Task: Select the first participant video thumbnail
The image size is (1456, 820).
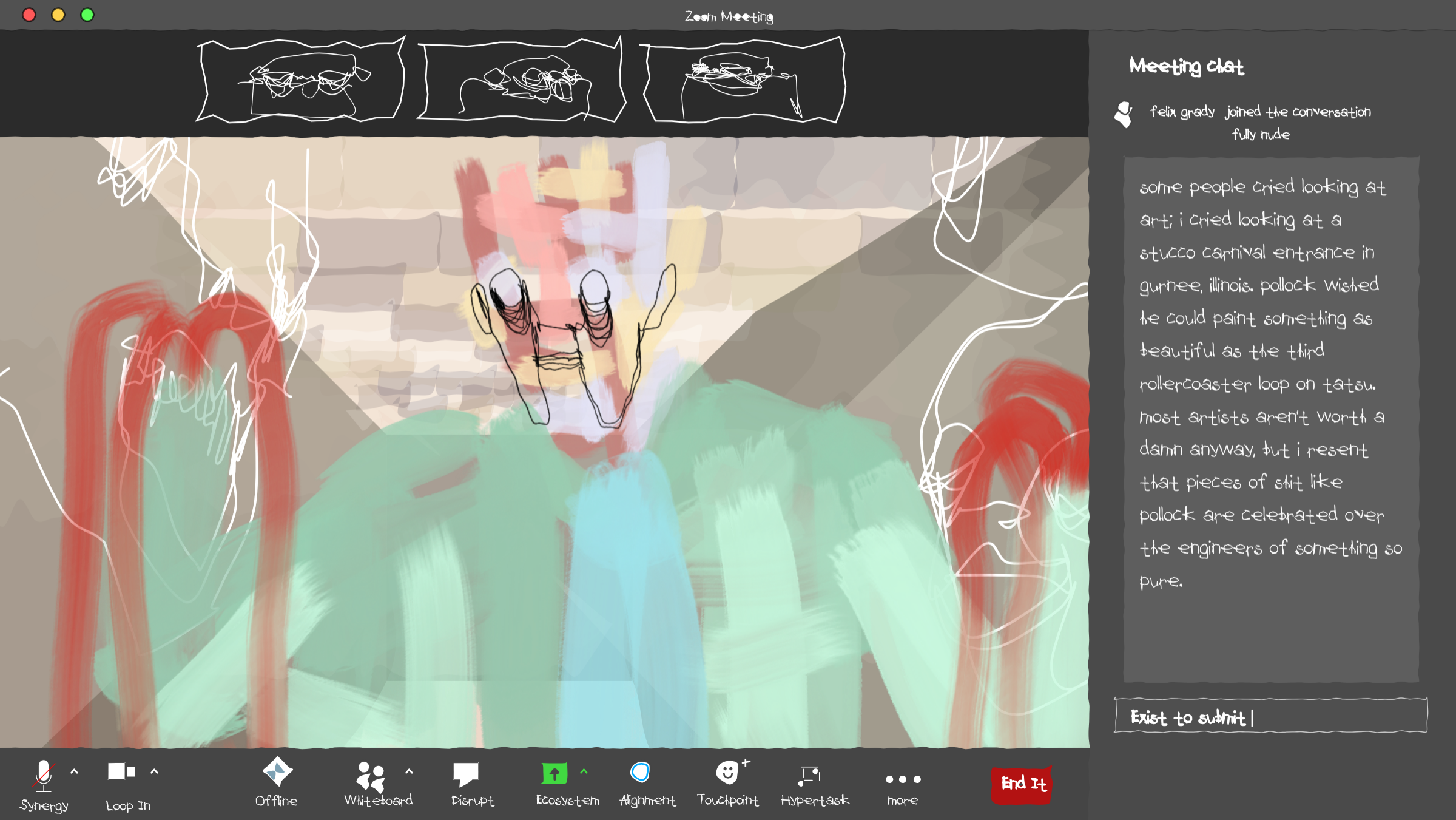Action: (x=302, y=81)
